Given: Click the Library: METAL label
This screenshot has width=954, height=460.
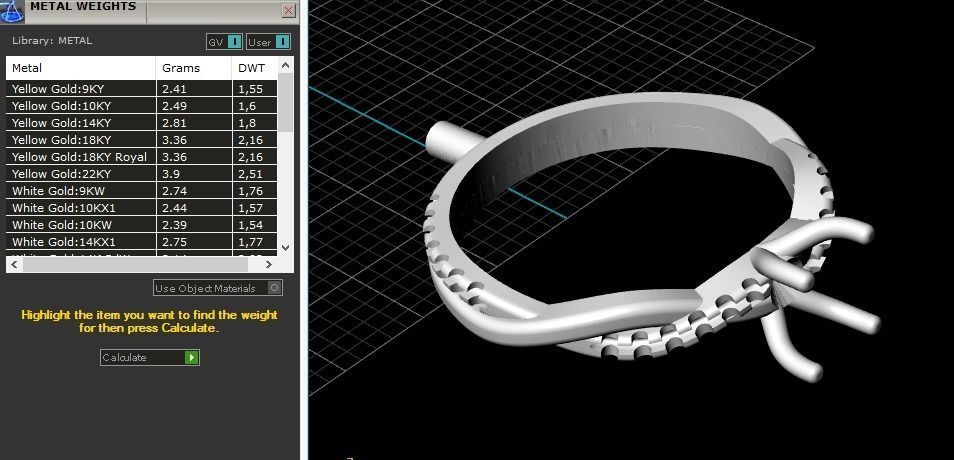Looking at the screenshot, I should pos(52,41).
